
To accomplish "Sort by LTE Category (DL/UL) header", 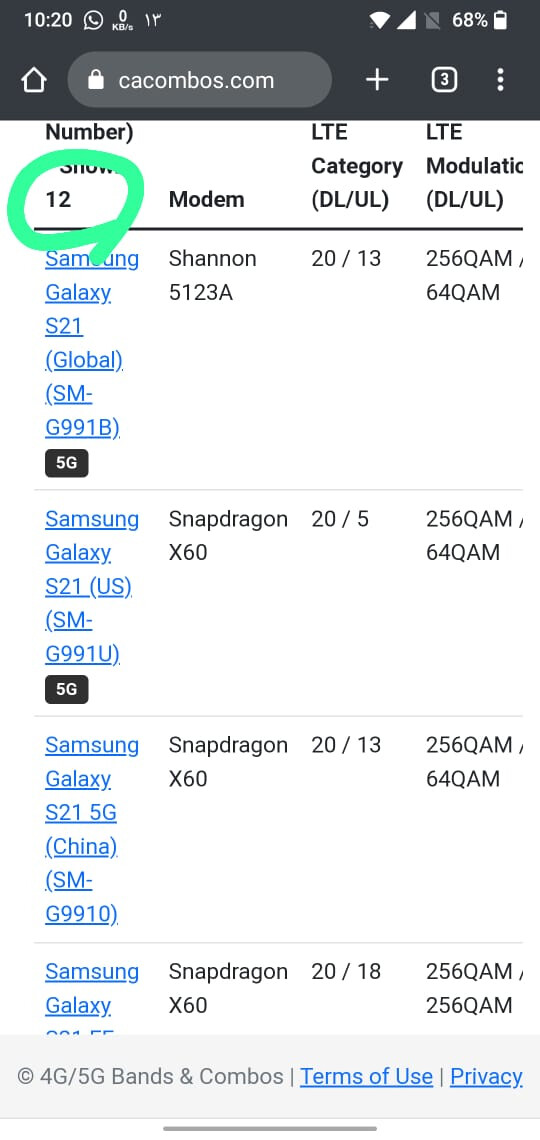I will (x=357, y=166).
